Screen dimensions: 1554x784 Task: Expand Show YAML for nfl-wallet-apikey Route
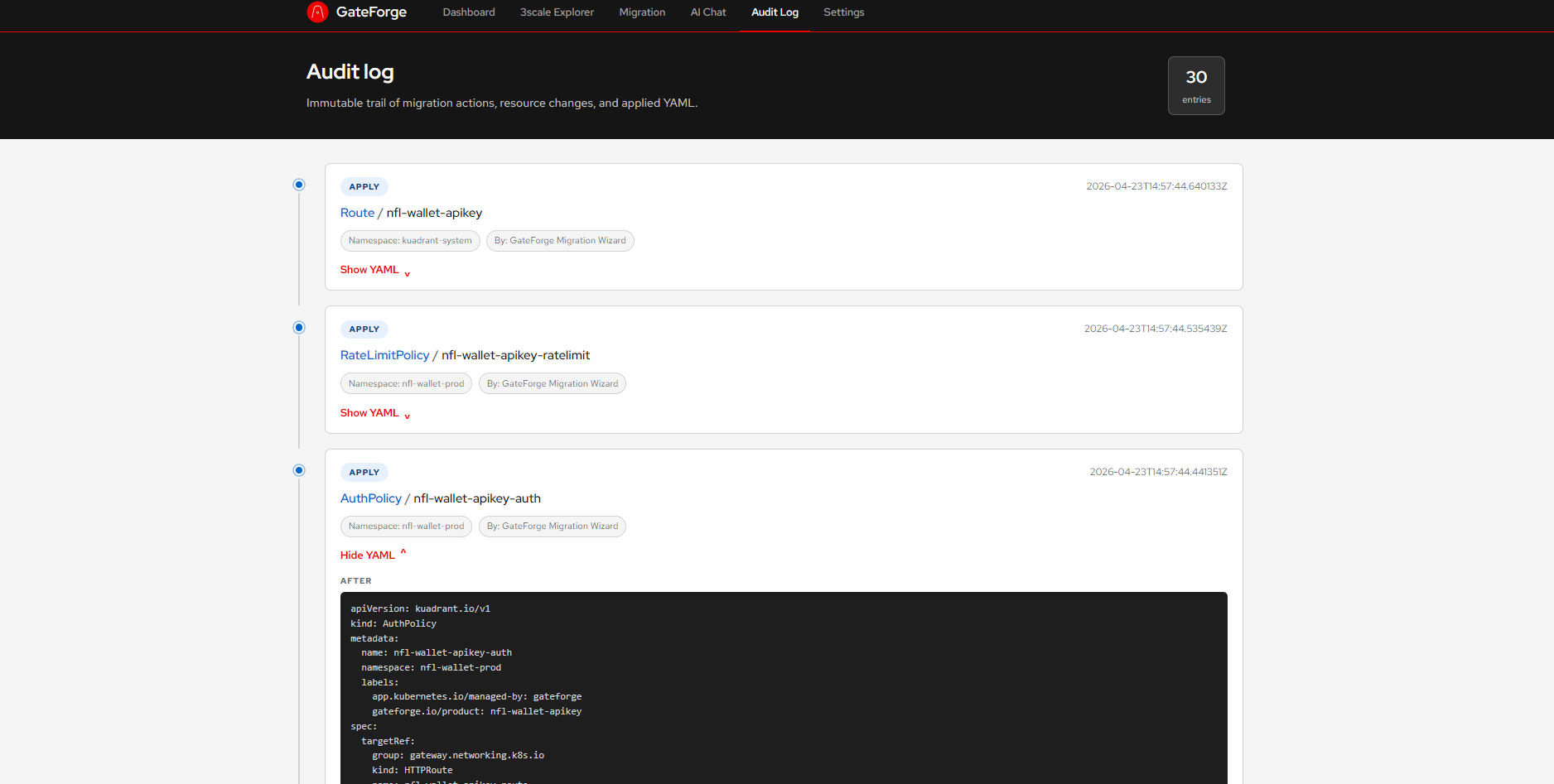coord(375,270)
